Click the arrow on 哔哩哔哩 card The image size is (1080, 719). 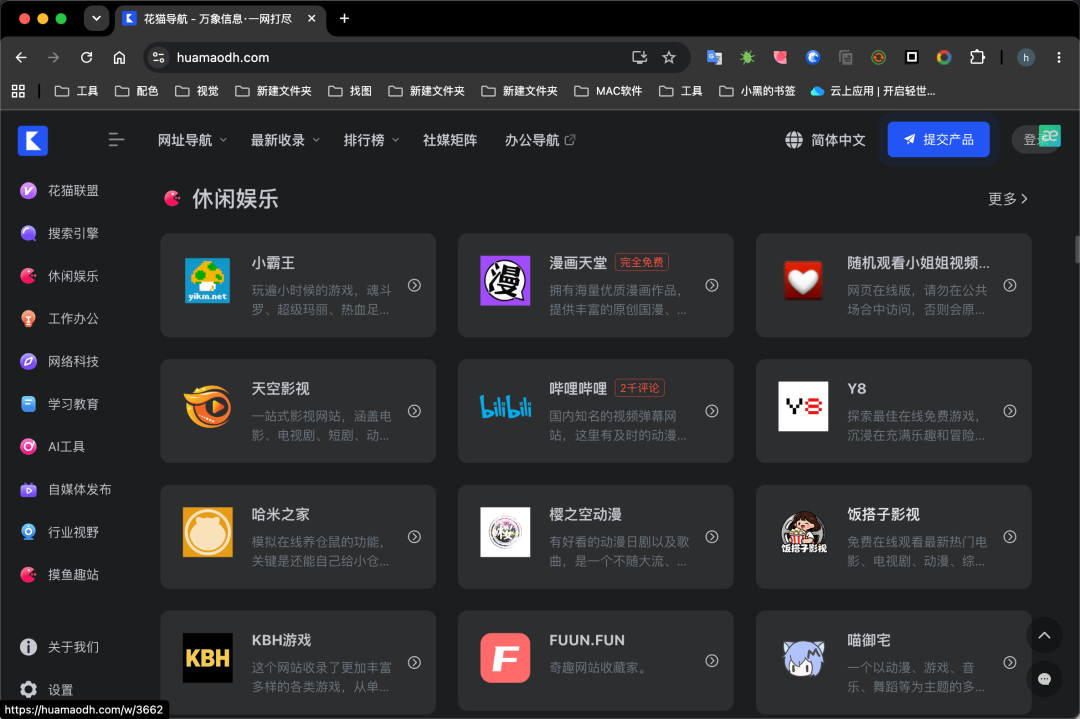click(712, 410)
